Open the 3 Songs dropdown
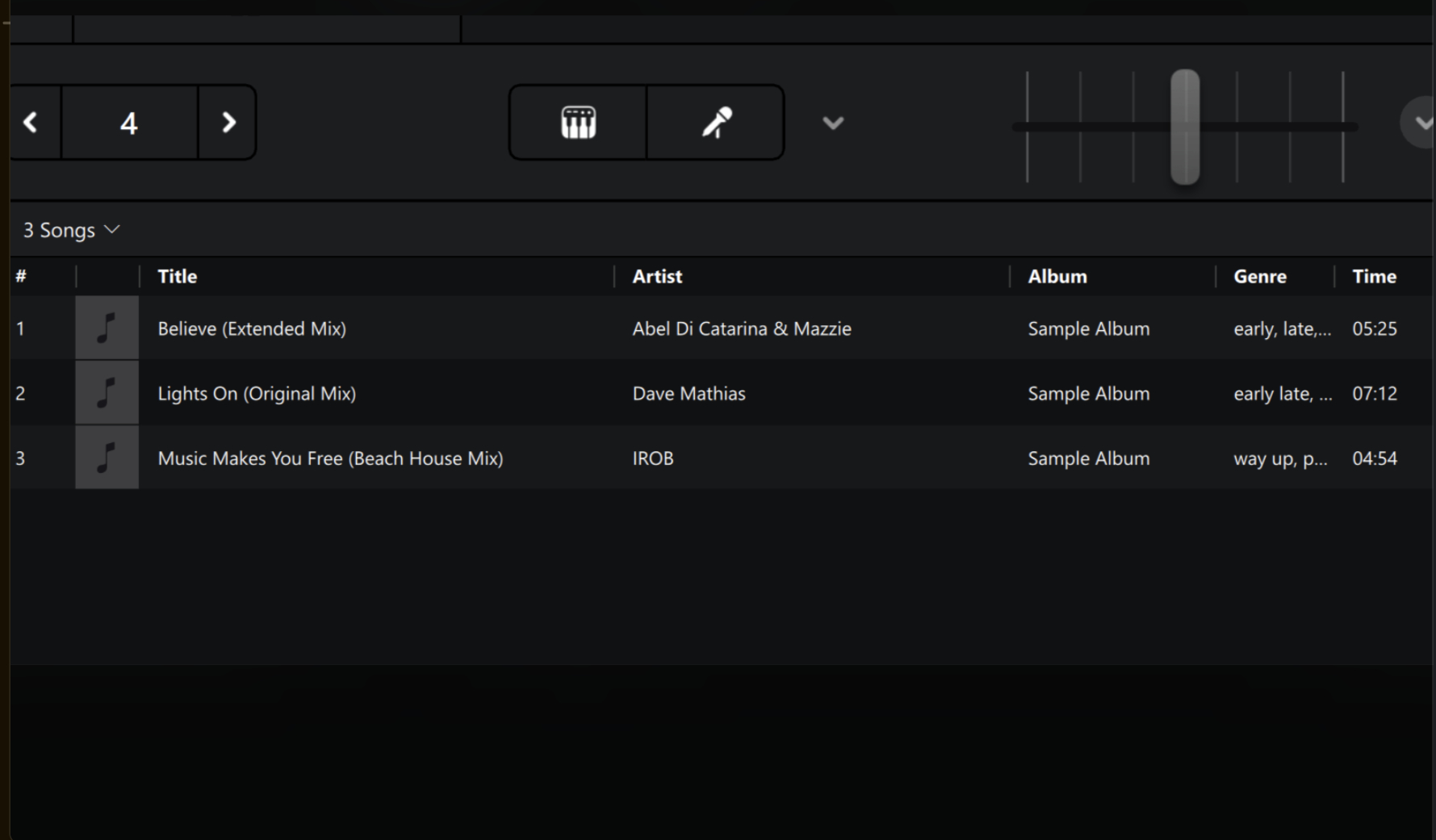 click(71, 231)
